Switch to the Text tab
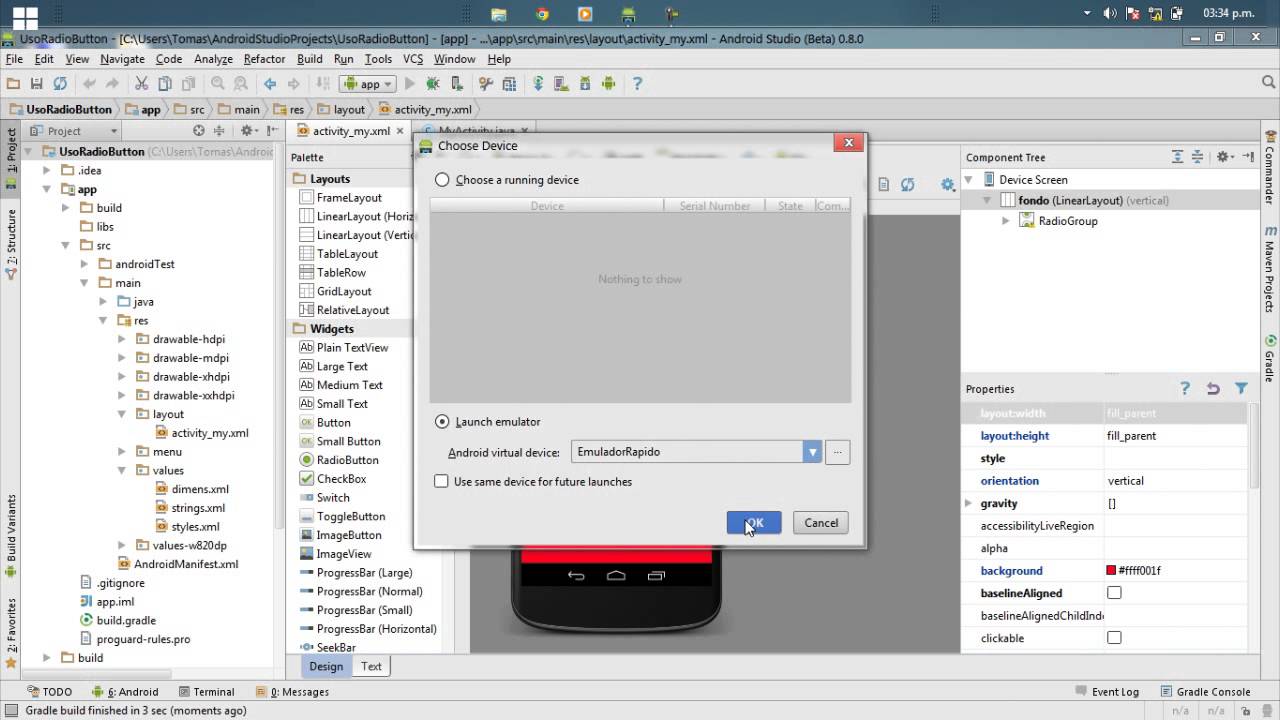This screenshot has width=1280, height=720. [371, 666]
